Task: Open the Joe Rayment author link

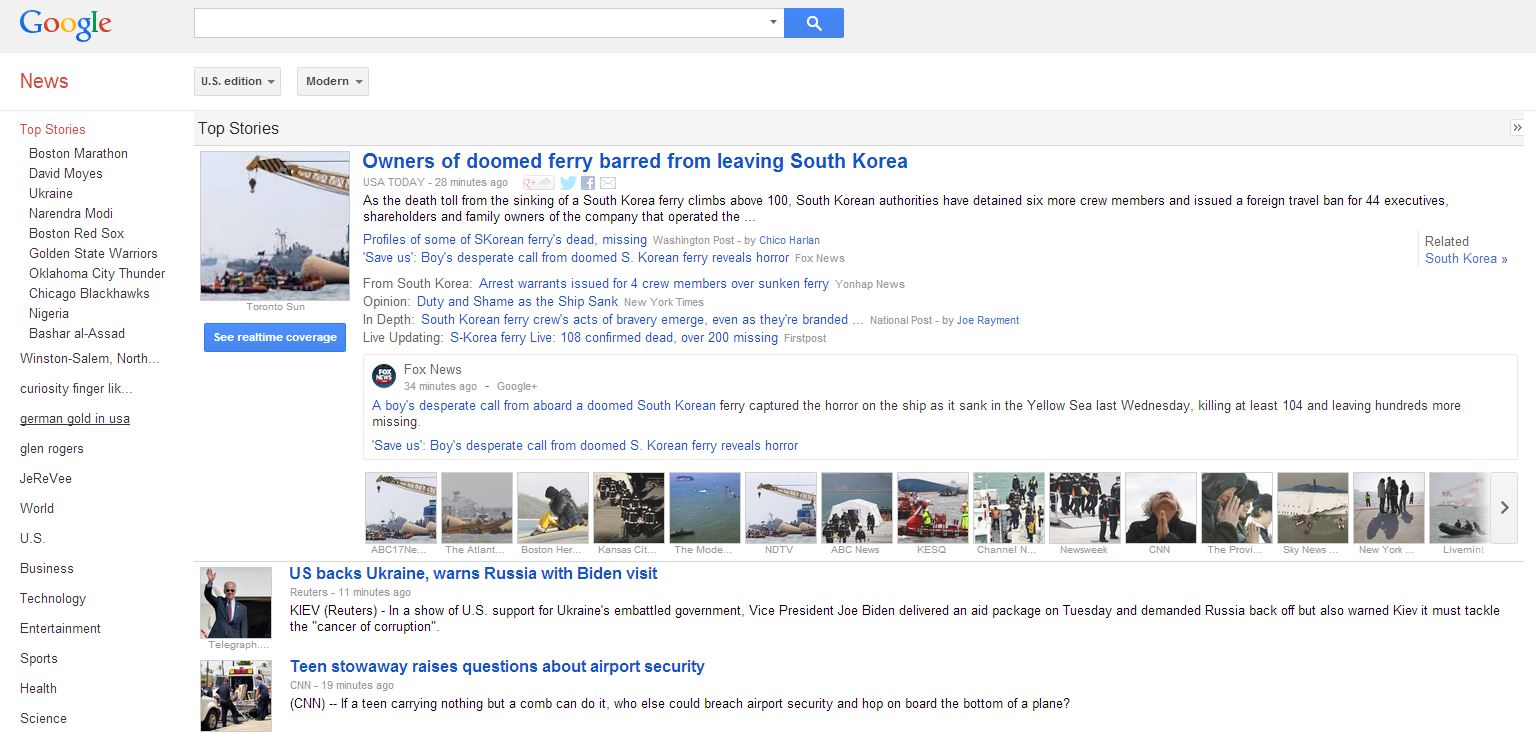Action: [988, 320]
